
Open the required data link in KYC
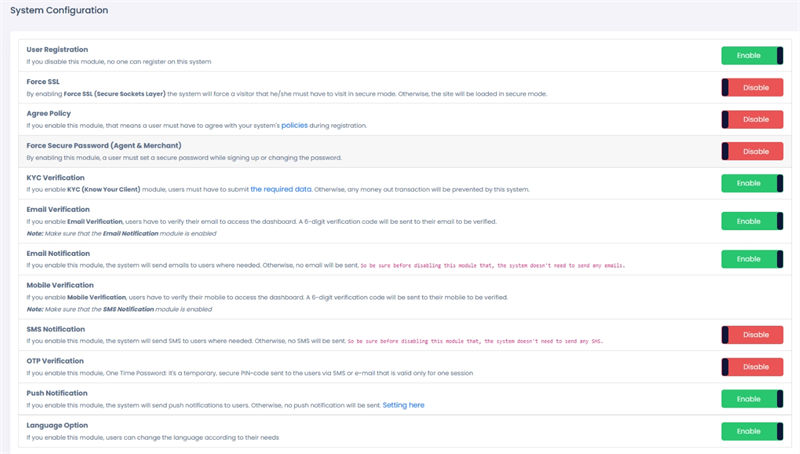coord(287,189)
